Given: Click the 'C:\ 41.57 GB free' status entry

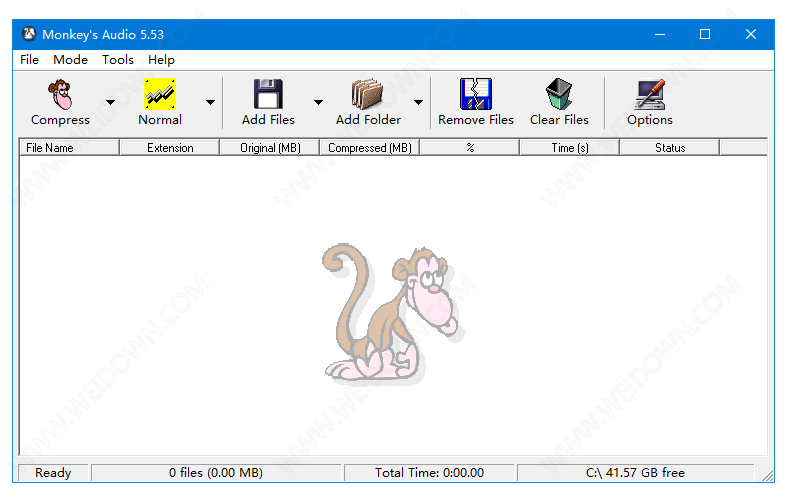Looking at the screenshot, I should (x=635, y=473).
